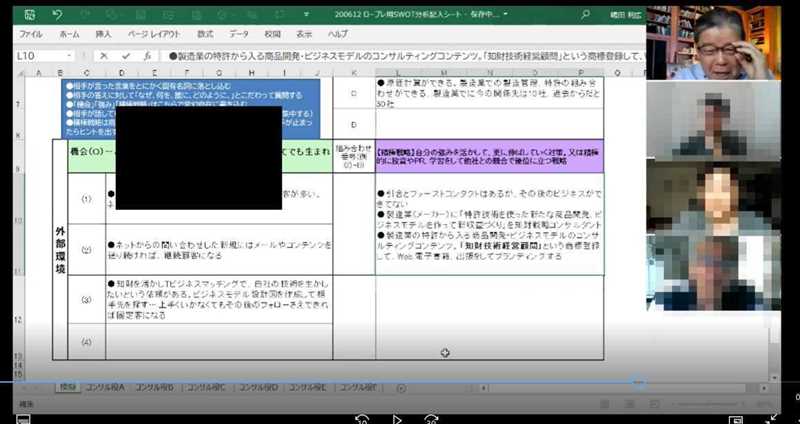Open the ページレイアウト ribbon tab
This screenshot has width=800, height=424.
point(154,34)
